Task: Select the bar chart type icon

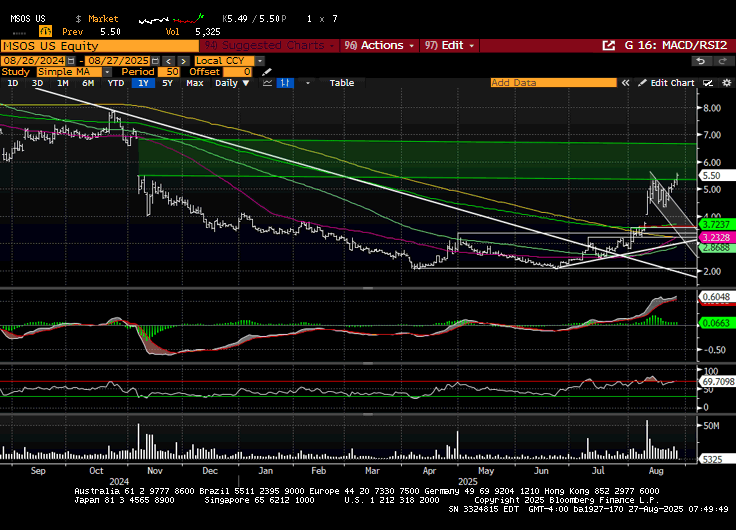Action: [x=285, y=83]
